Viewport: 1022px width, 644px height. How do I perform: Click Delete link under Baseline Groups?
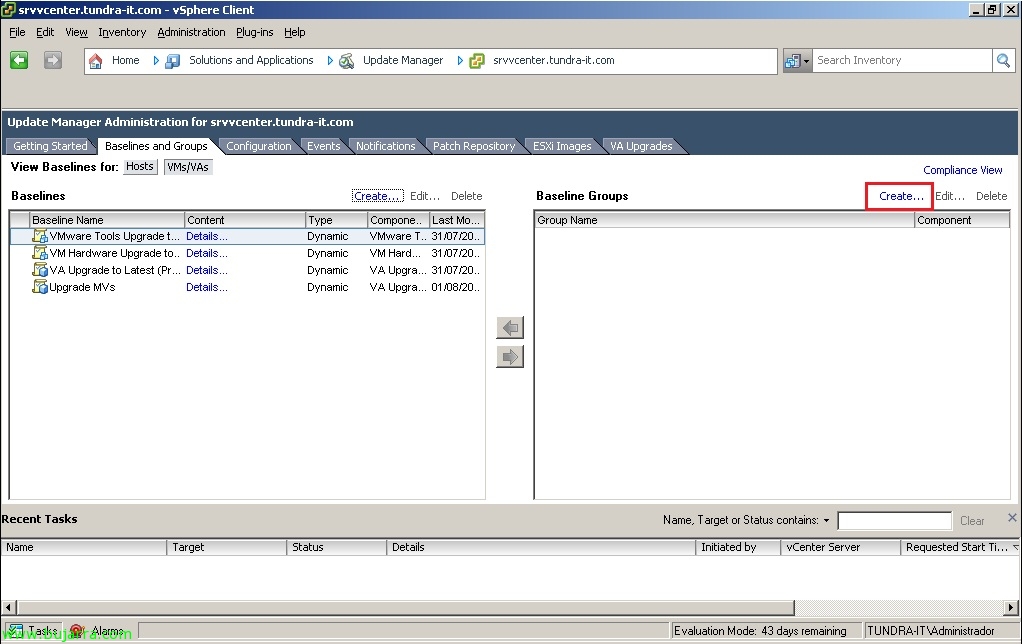tap(991, 196)
